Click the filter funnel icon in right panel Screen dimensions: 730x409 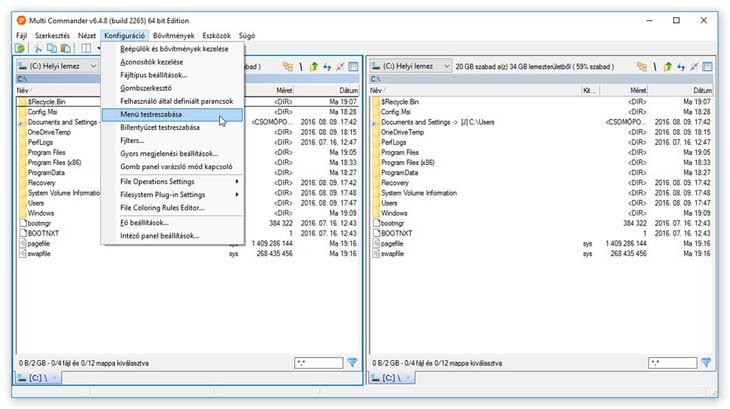point(706,362)
